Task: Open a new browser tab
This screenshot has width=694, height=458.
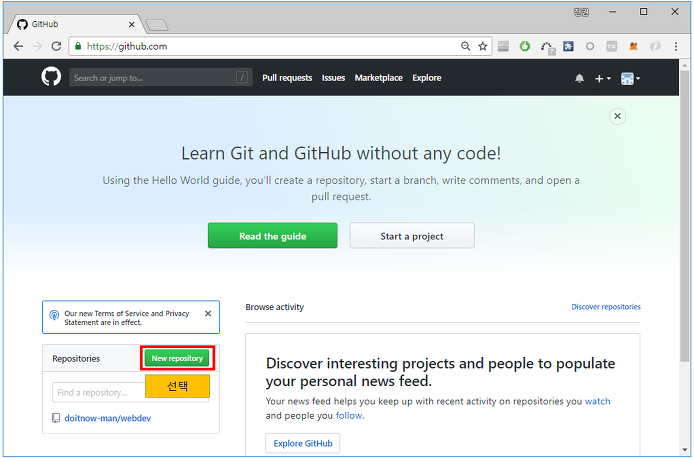Action: click(157, 25)
